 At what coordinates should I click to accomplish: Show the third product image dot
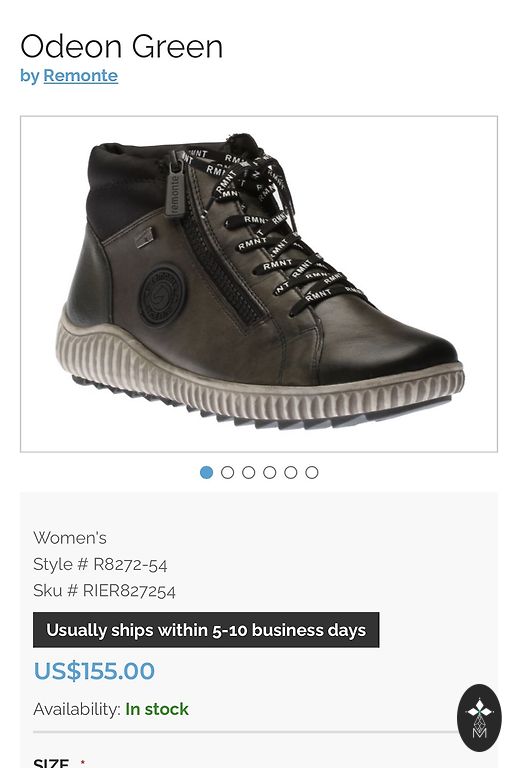(x=249, y=472)
